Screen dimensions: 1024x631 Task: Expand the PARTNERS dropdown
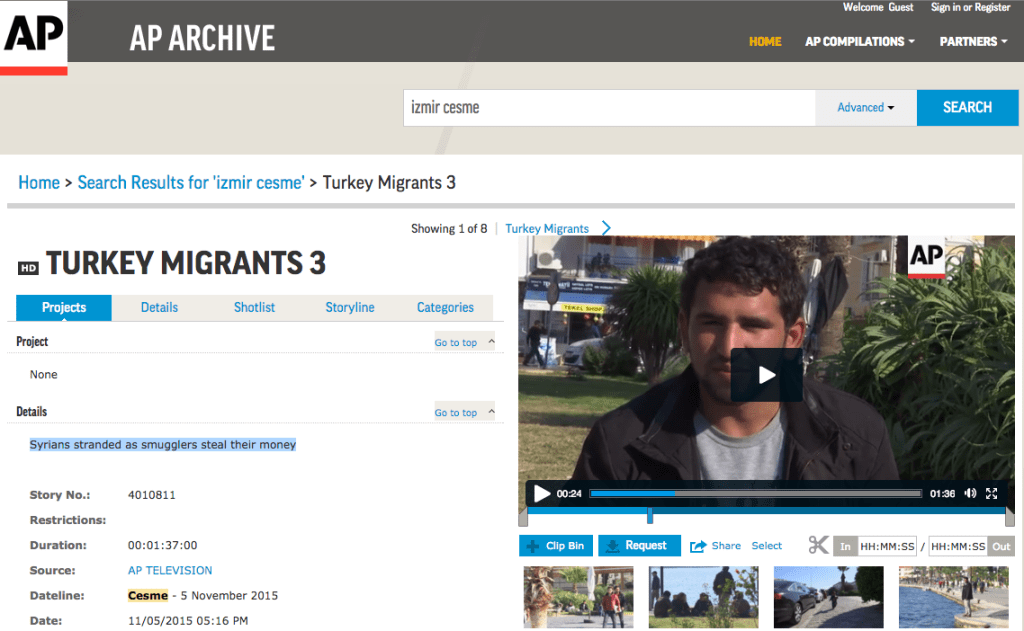[971, 41]
